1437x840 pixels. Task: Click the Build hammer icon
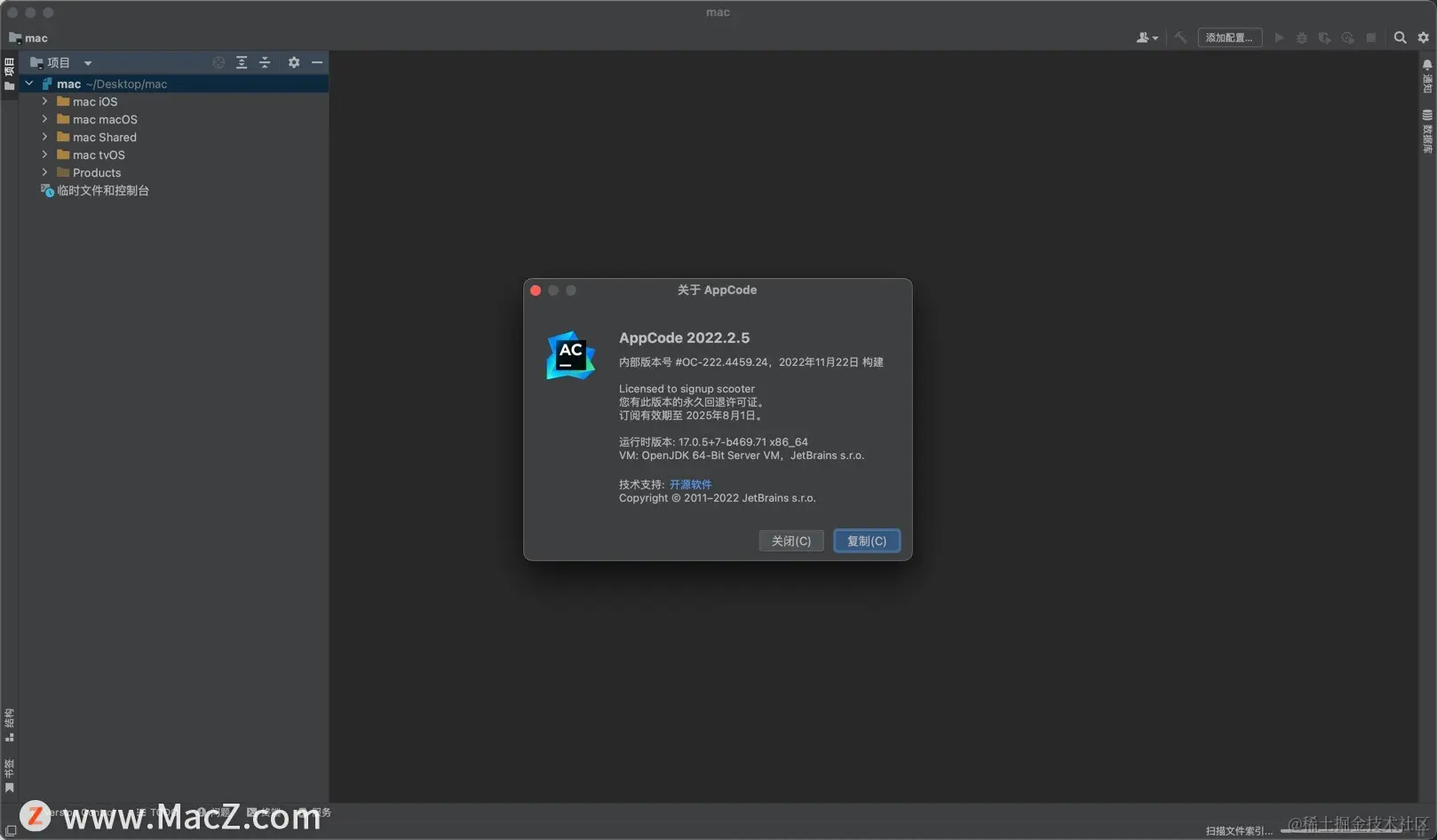click(1180, 37)
